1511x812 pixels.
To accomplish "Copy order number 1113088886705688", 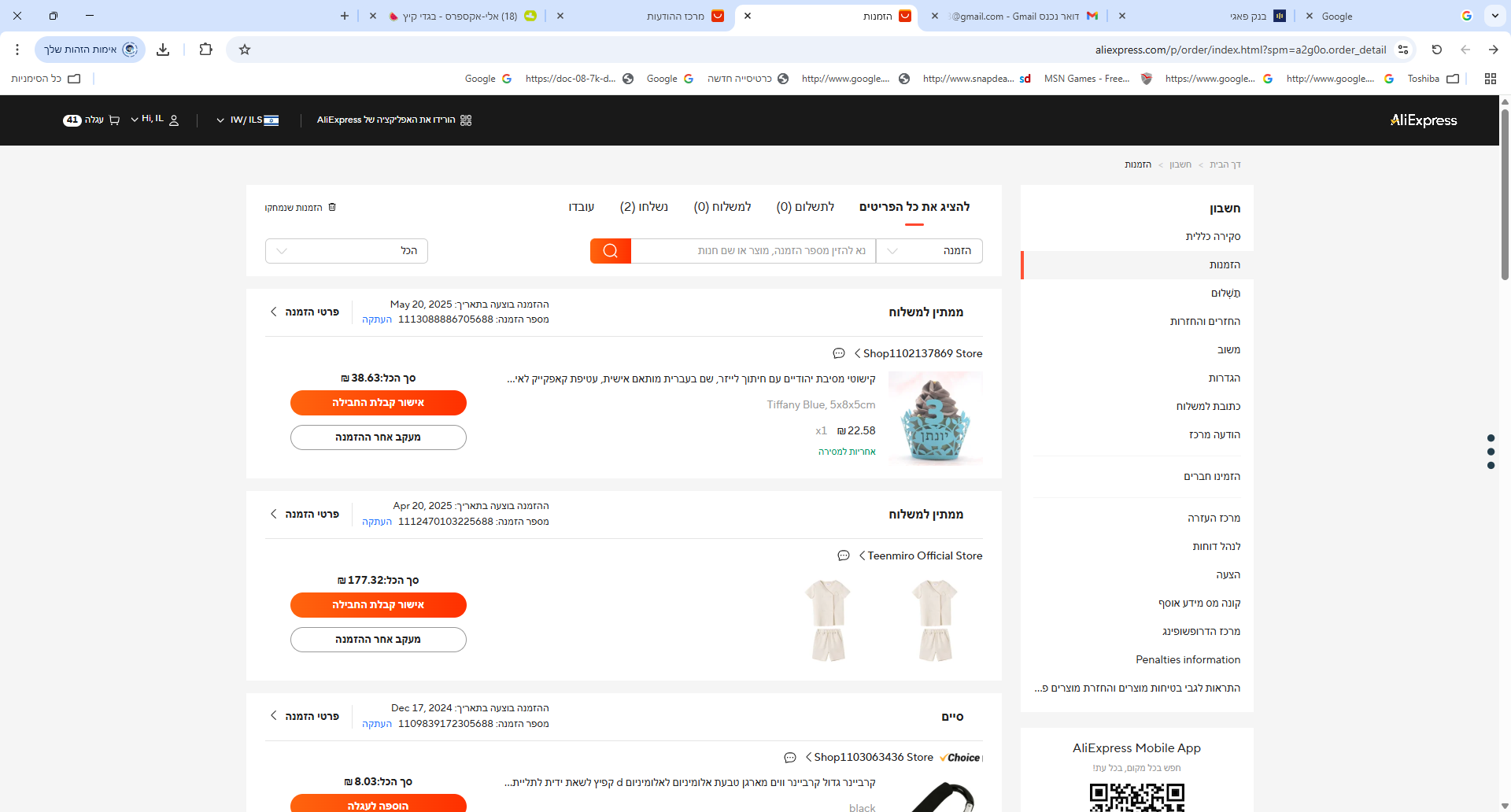I will [377, 319].
